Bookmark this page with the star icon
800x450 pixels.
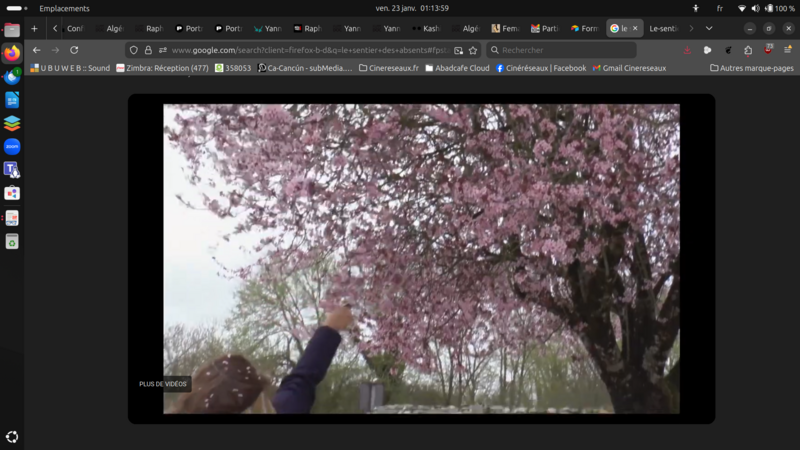pos(473,50)
